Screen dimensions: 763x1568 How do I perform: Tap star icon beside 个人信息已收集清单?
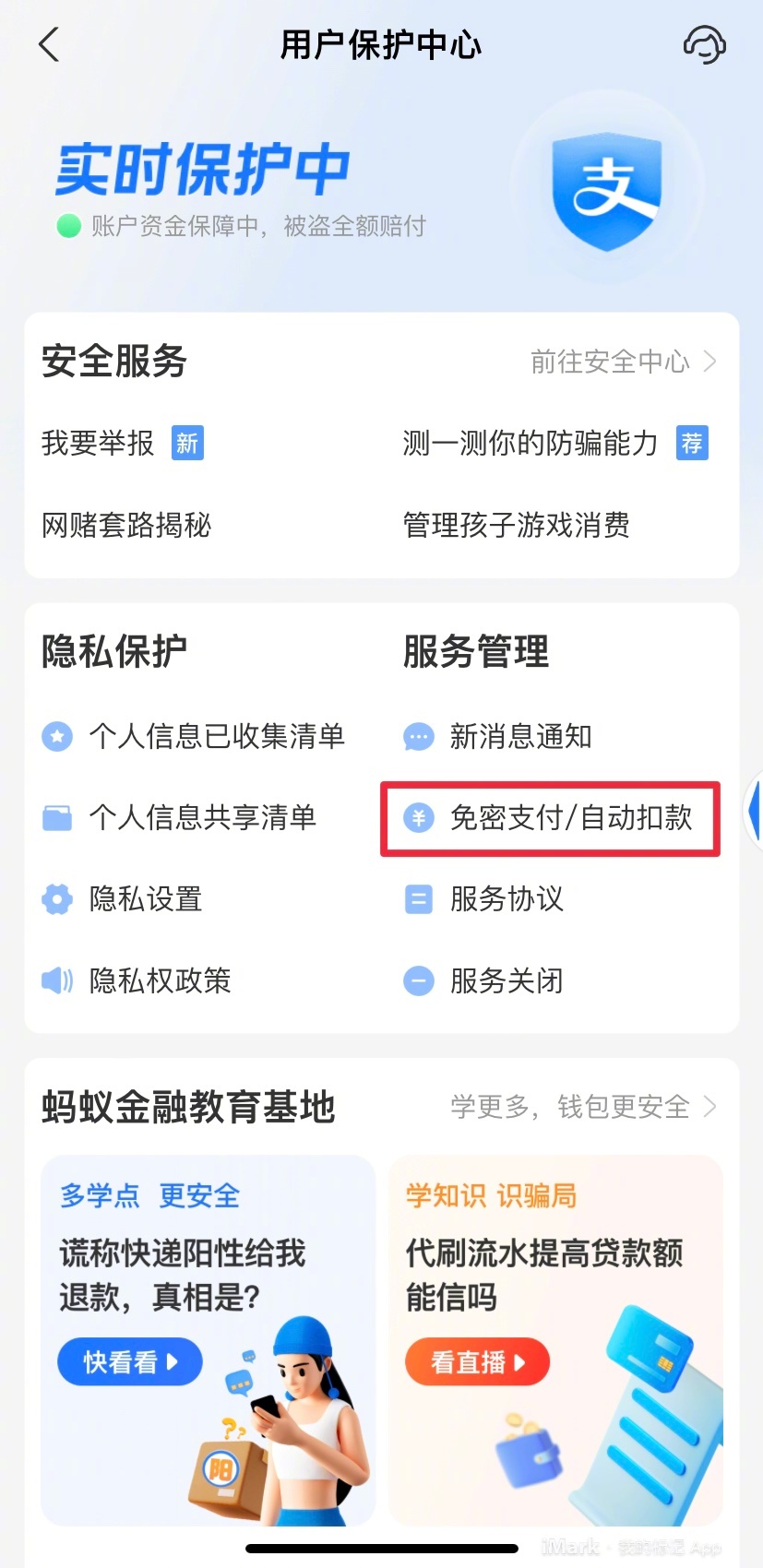coord(57,736)
